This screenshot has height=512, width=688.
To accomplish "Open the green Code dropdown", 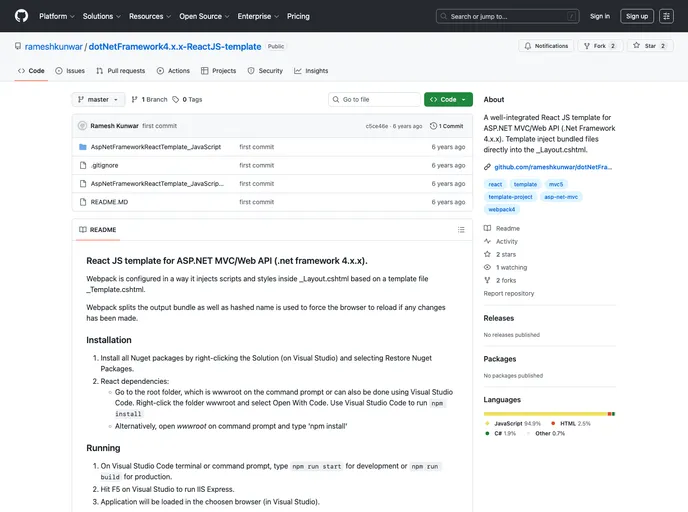I will click(448, 100).
